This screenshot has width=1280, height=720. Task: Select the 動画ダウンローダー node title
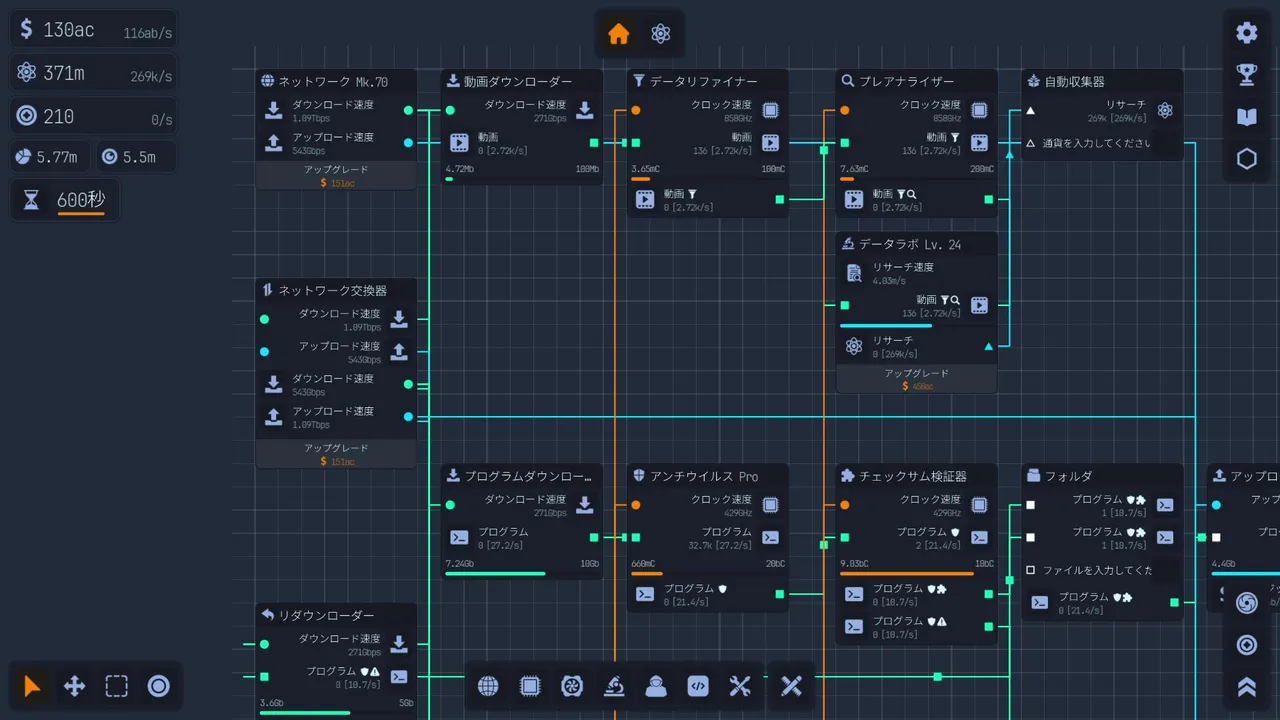(518, 82)
